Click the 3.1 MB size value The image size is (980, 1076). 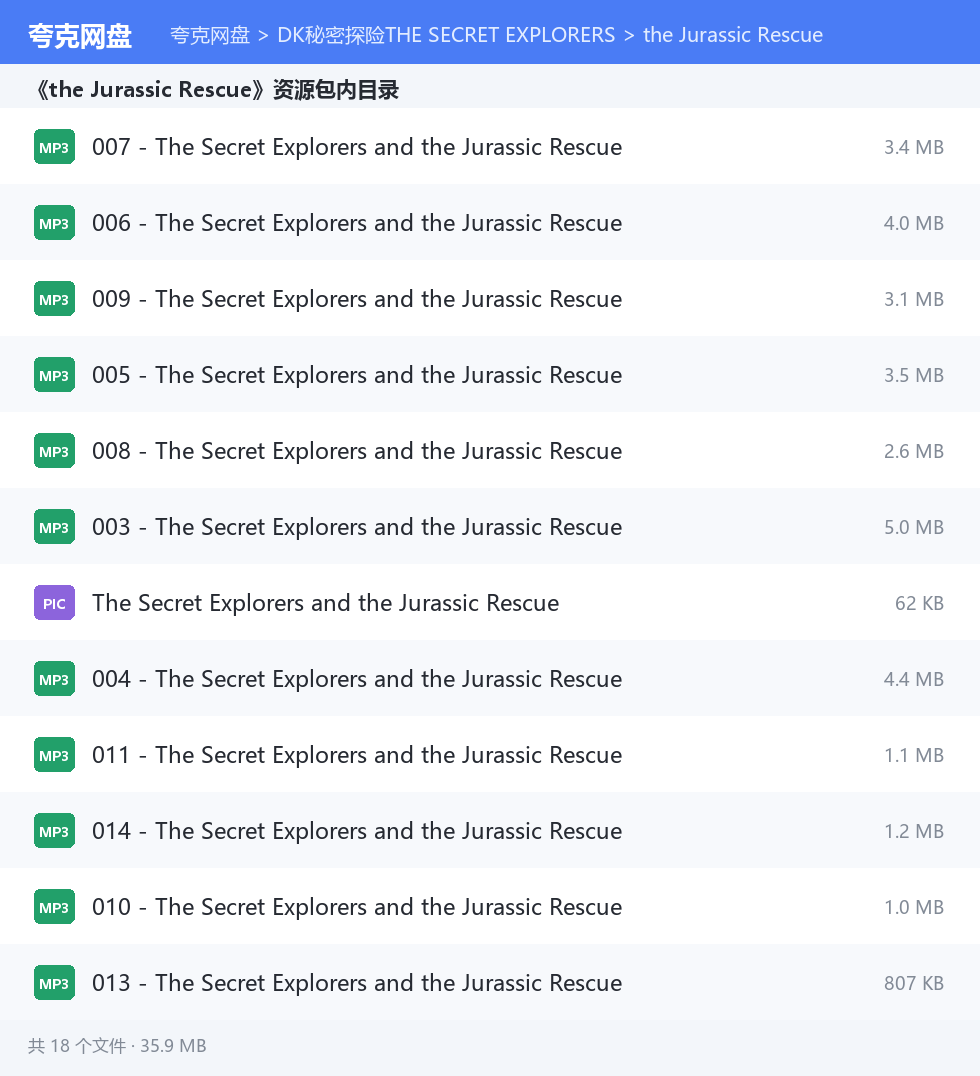[x=913, y=299]
